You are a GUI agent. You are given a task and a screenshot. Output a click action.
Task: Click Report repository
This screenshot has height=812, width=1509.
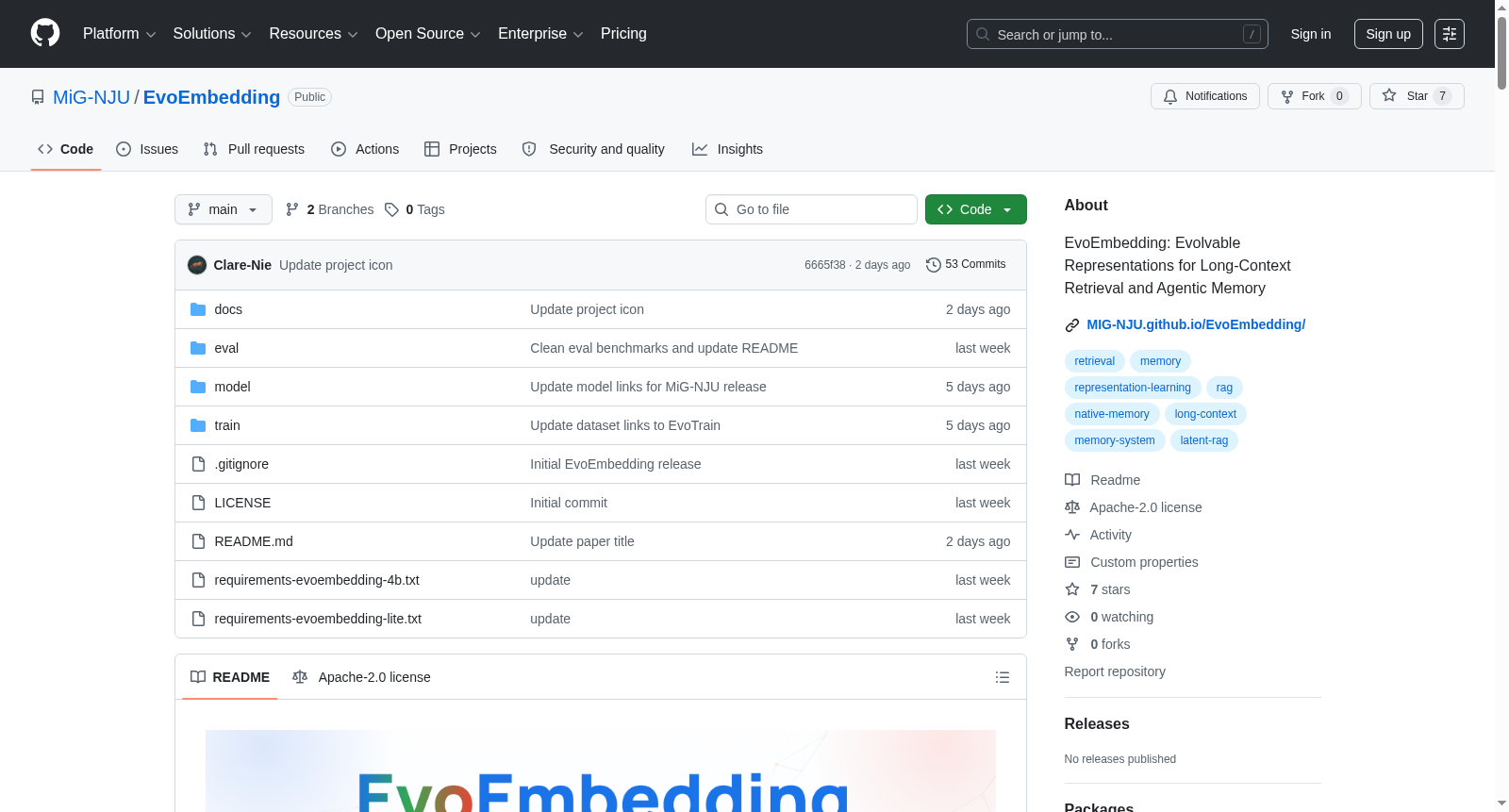tap(1115, 671)
